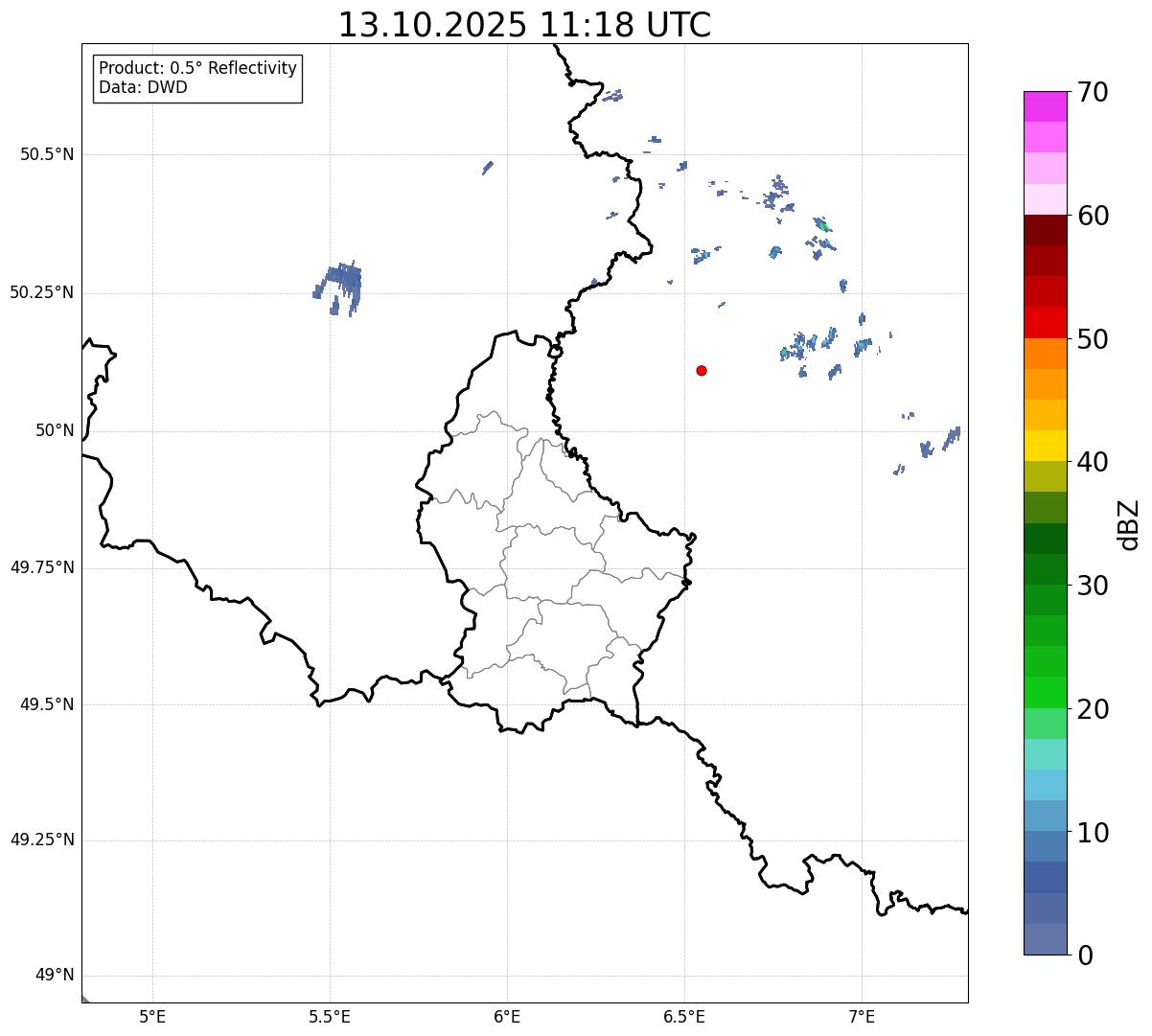Image resolution: width=1152 pixels, height=1036 pixels.
Task: Click the yellow colorbar segment above 40
Action: (1045, 446)
